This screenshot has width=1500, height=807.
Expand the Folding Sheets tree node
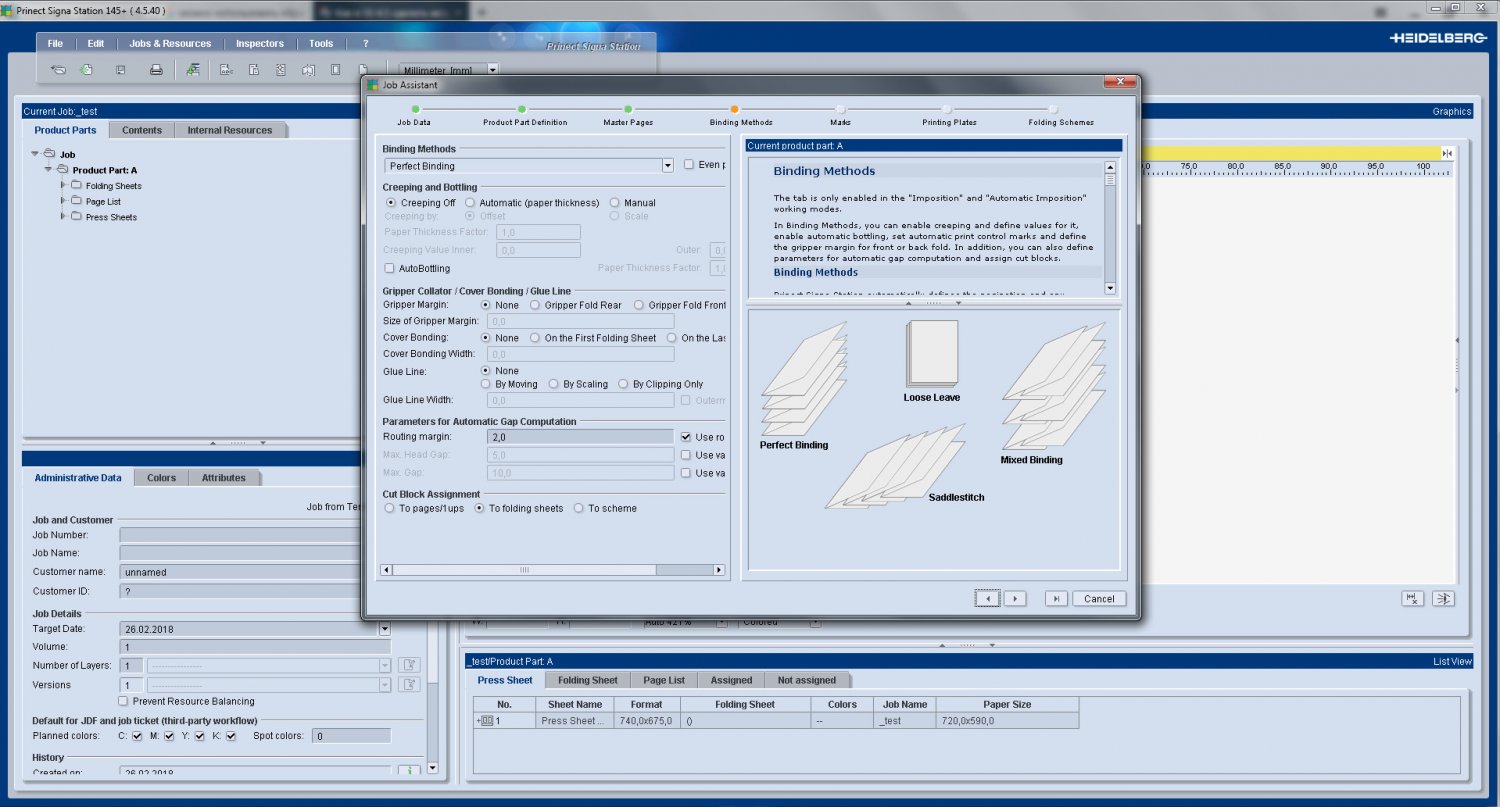[63, 185]
